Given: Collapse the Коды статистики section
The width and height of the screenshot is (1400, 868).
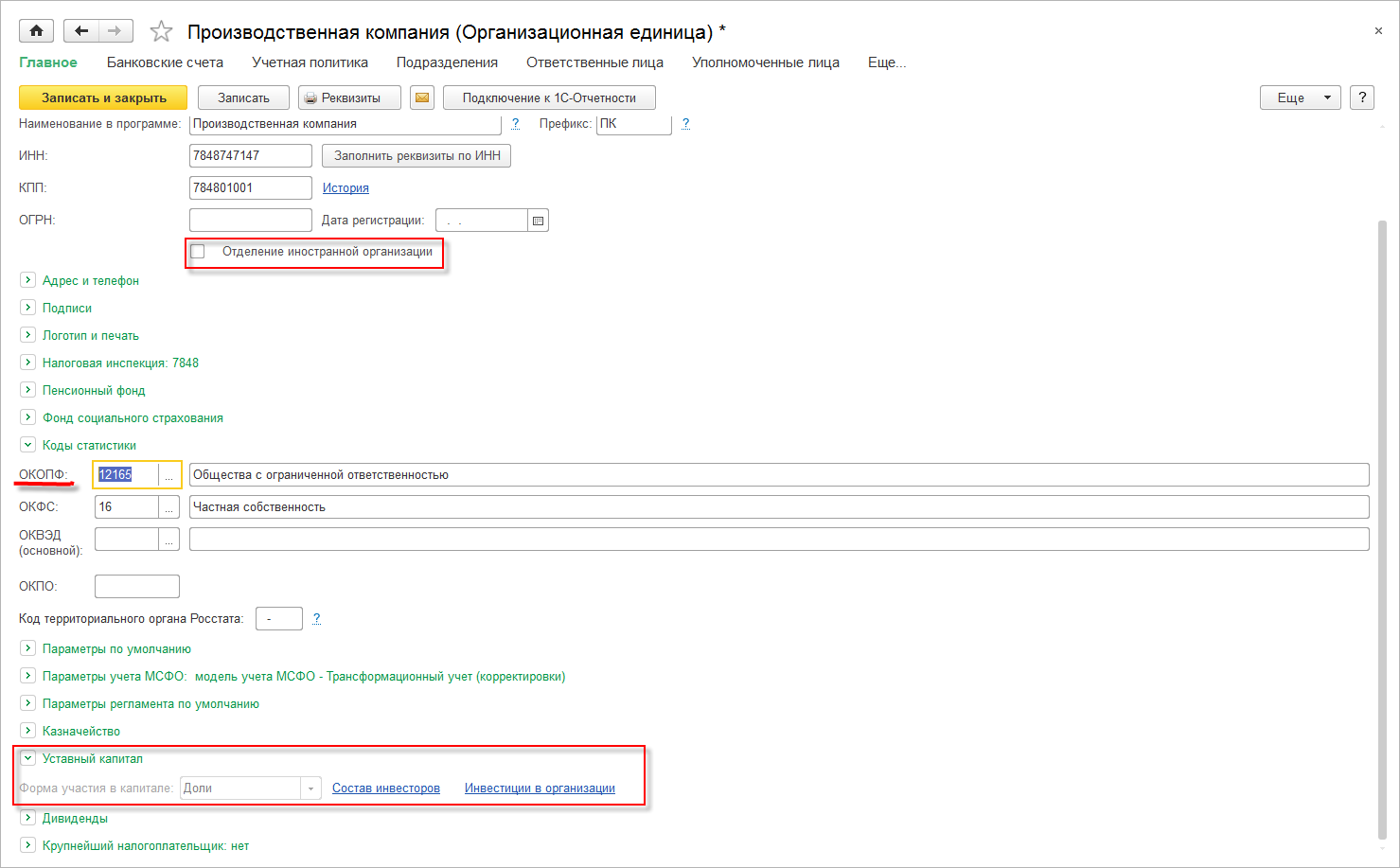Looking at the screenshot, I should [x=28, y=445].
